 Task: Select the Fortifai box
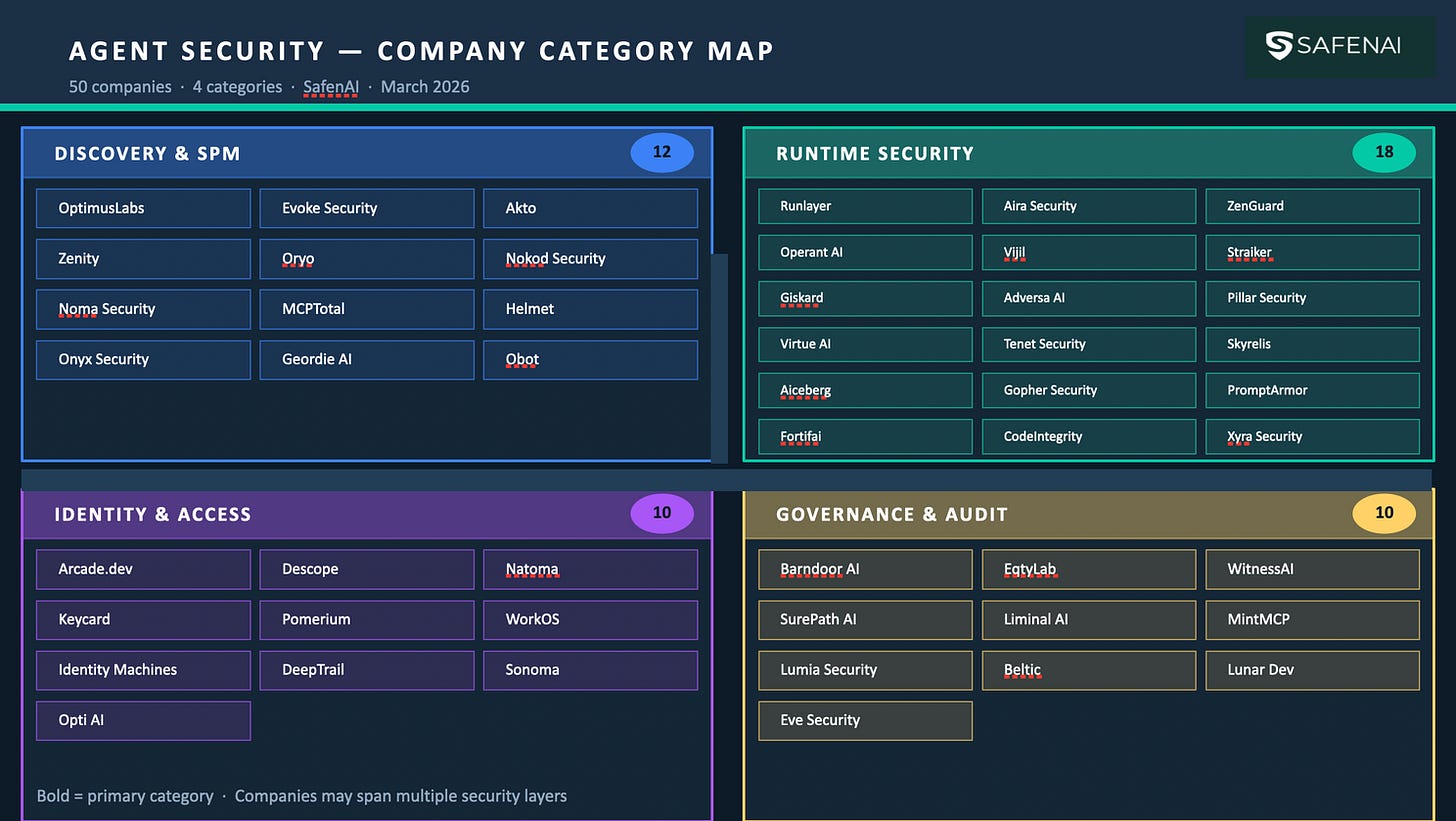[x=865, y=436]
